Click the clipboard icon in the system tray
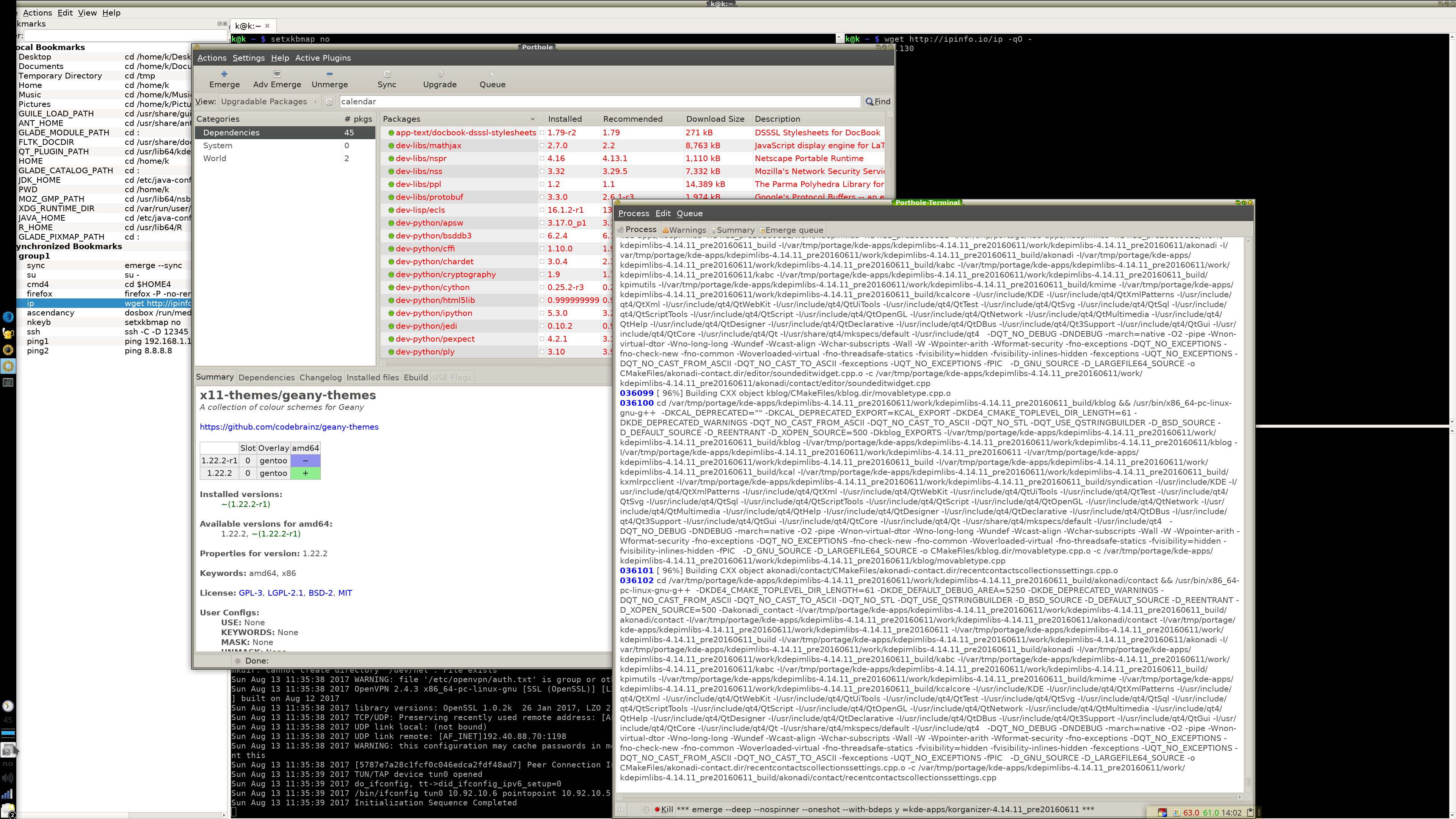Image resolution: width=1456 pixels, height=819 pixels. pyautogui.click(x=1250, y=812)
